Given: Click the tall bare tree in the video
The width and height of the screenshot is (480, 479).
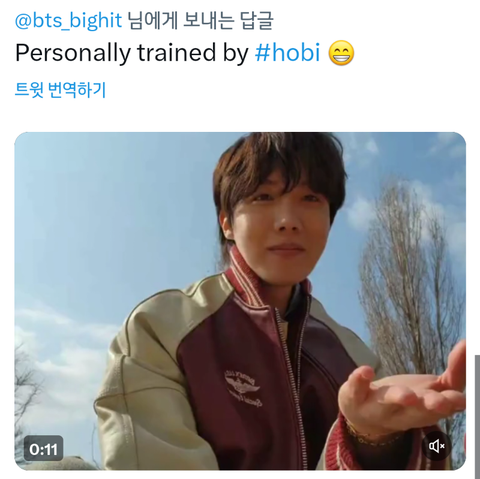Looking at the screenshot, I should [413, 283].
